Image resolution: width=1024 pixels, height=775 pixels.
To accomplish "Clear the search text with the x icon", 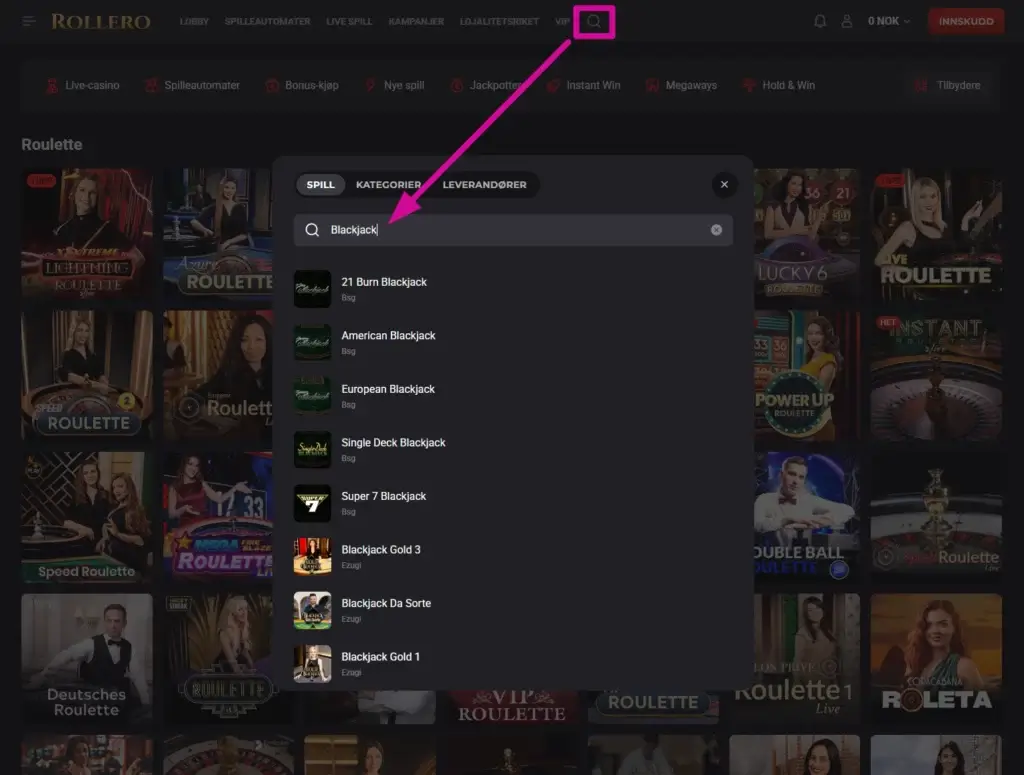I will (716, 230).
